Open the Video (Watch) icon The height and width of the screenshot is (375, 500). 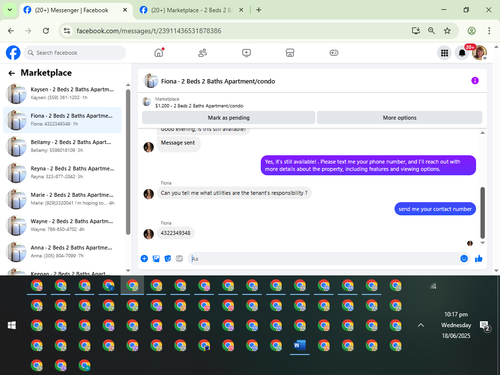tap(246, 53)
